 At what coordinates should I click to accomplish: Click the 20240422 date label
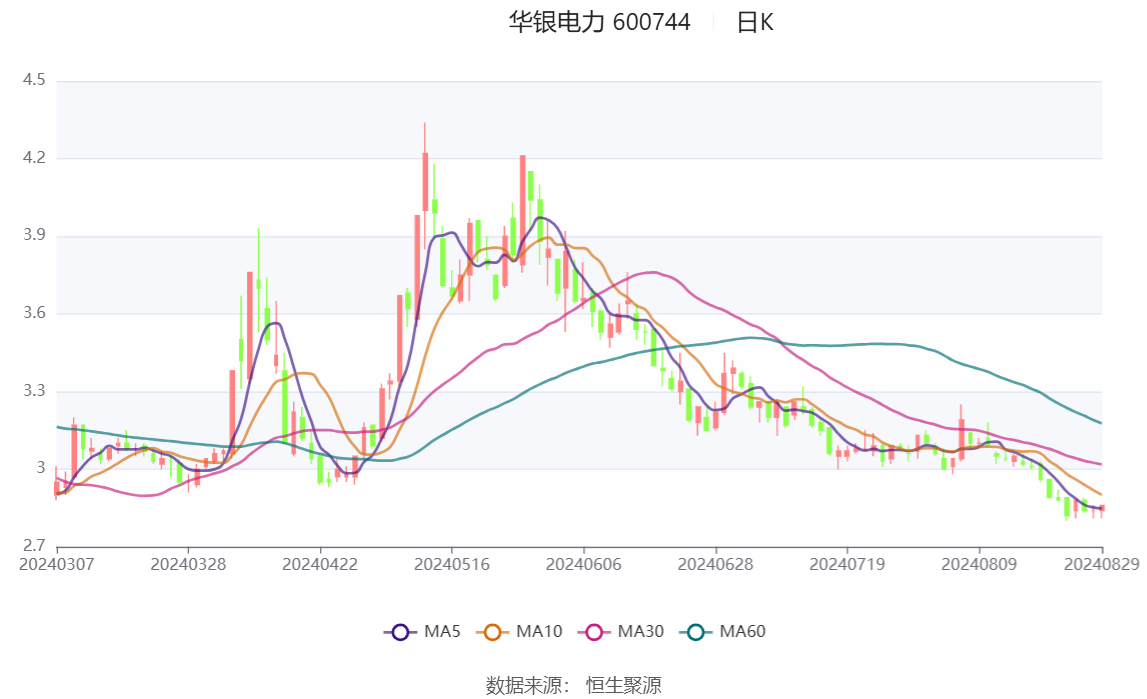(320, 564)
